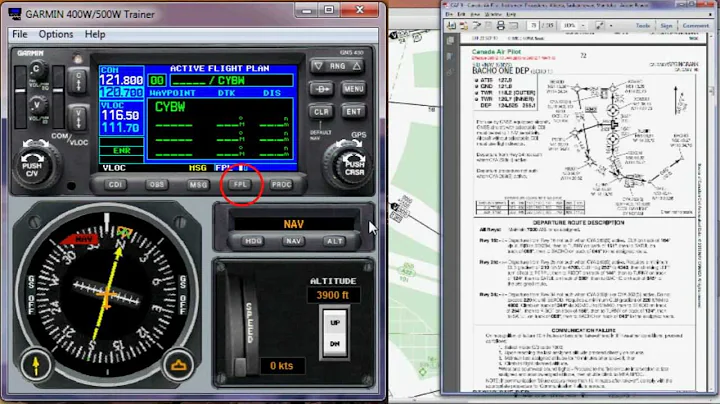
Task: Click the Direct-To button on the GNS 430
Action: click(321, 89)
